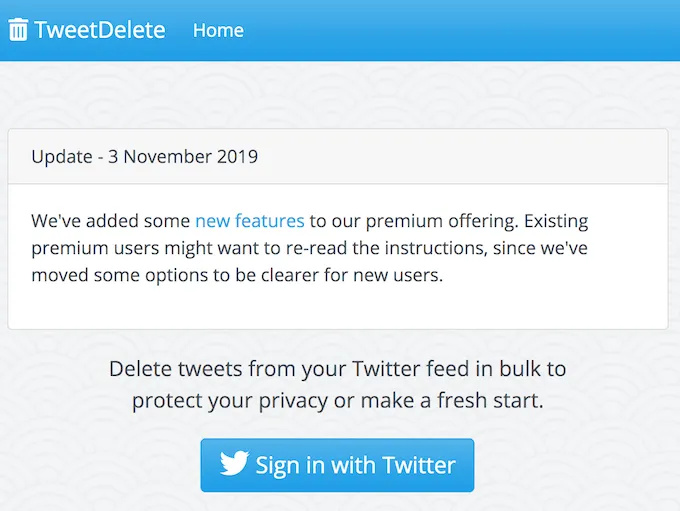Click 'Sign in' text on the blue button
Viewport: 680px width, 511px height.
(290, 465)
